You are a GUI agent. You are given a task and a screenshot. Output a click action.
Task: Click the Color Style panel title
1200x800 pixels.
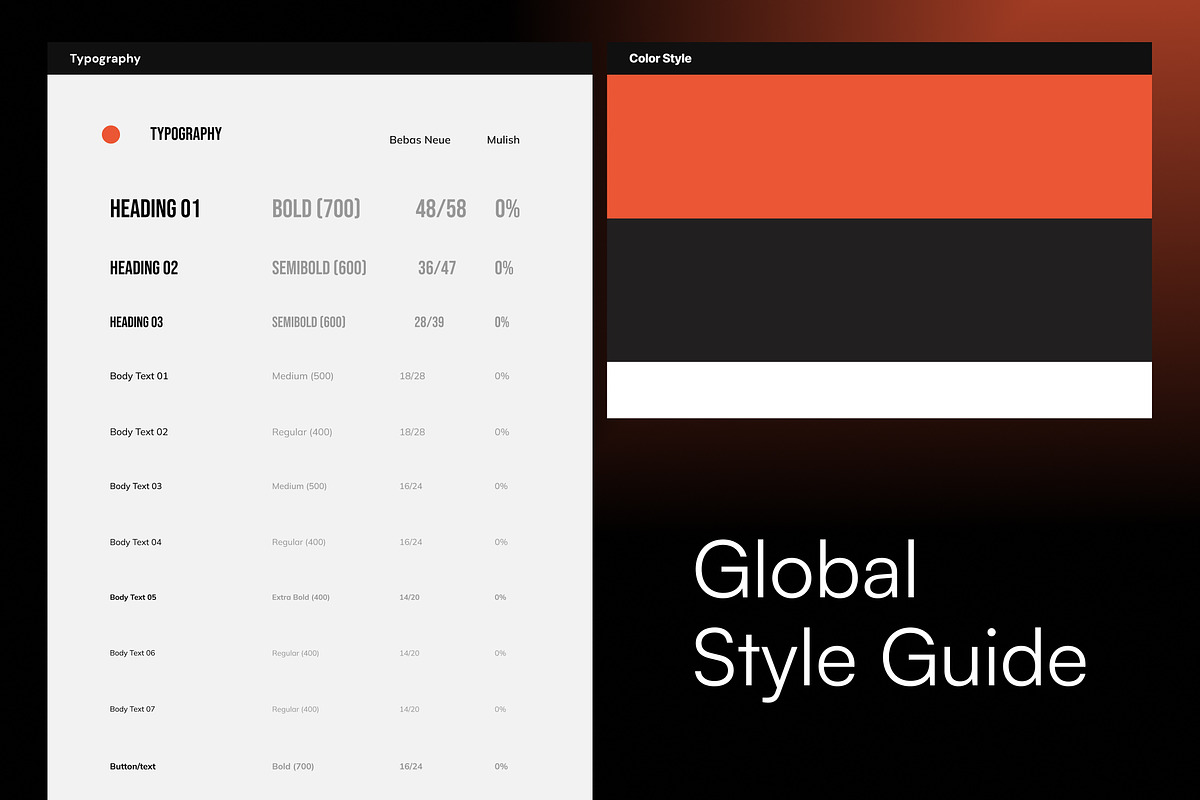(660, 59)
